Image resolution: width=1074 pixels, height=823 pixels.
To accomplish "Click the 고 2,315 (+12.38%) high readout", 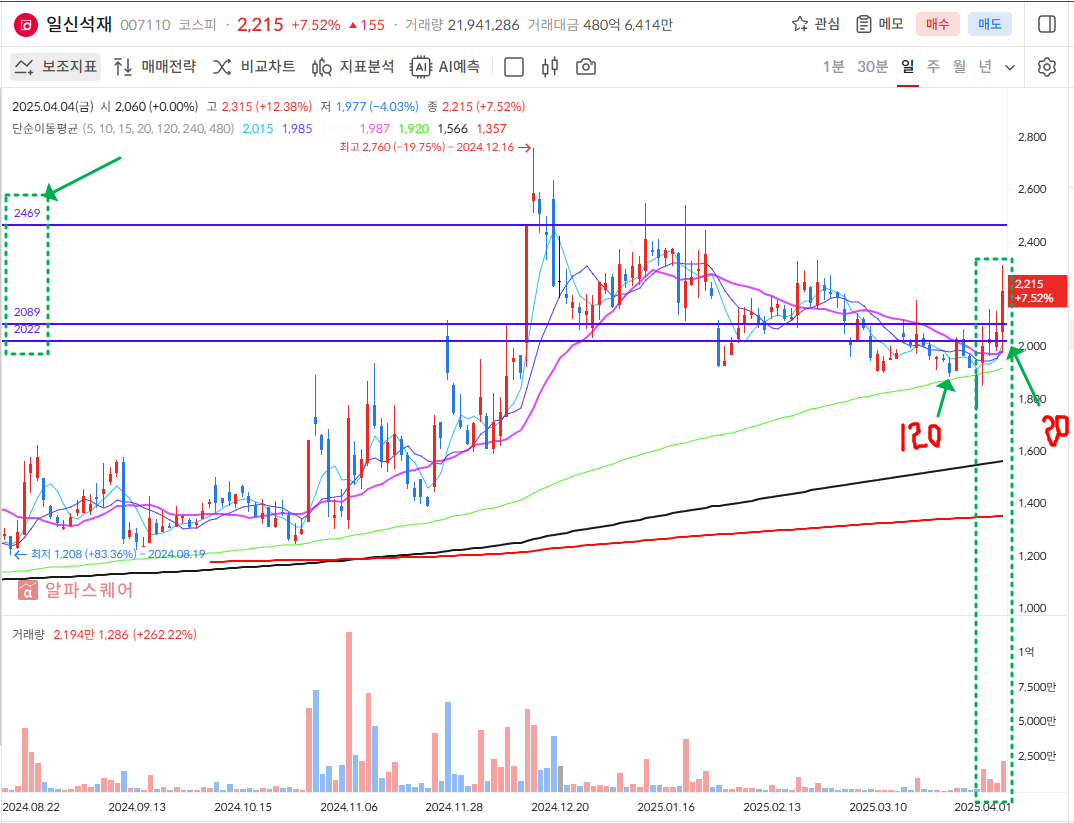I will (259, 107).
